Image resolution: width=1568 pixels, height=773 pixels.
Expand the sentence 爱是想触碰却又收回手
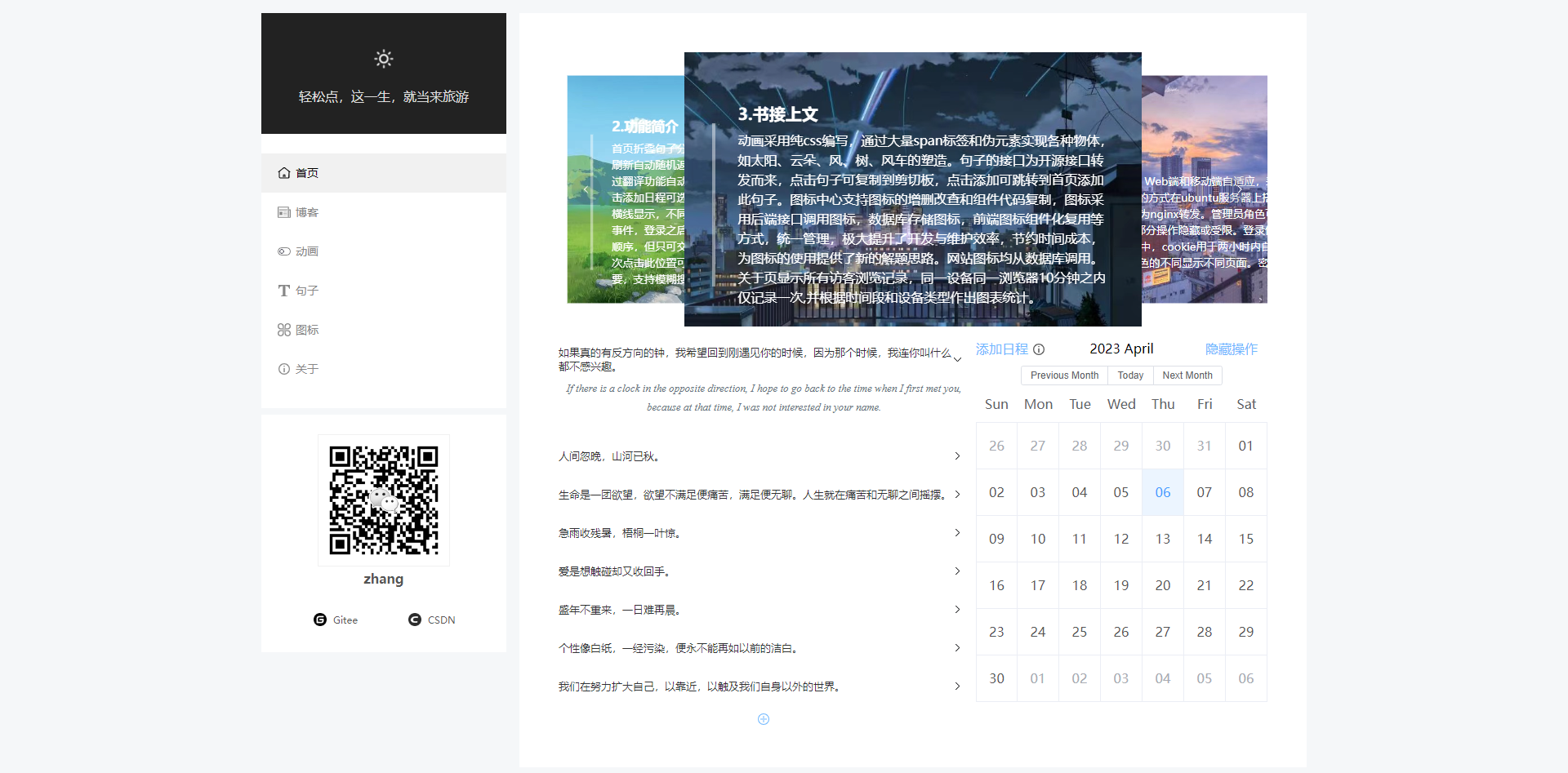759,571
